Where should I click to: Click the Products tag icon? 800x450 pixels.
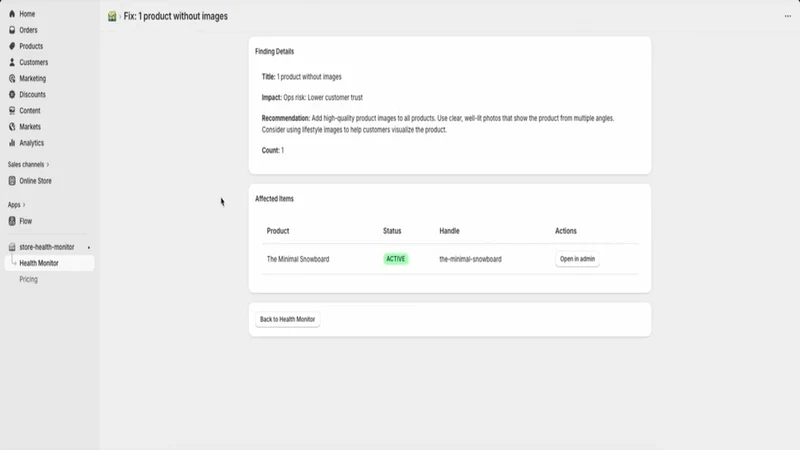[12, 46]
